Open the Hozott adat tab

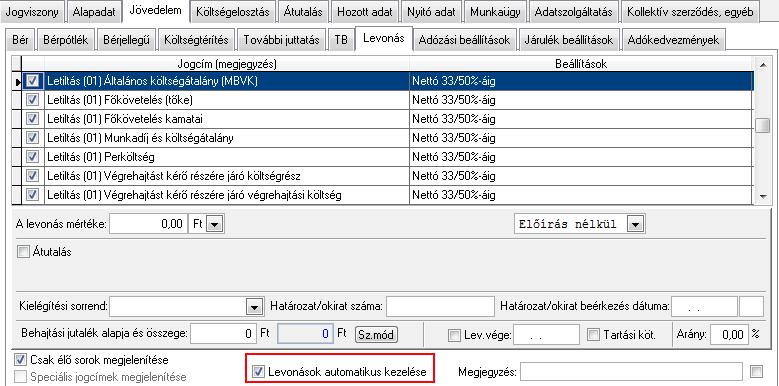(365, 11)
